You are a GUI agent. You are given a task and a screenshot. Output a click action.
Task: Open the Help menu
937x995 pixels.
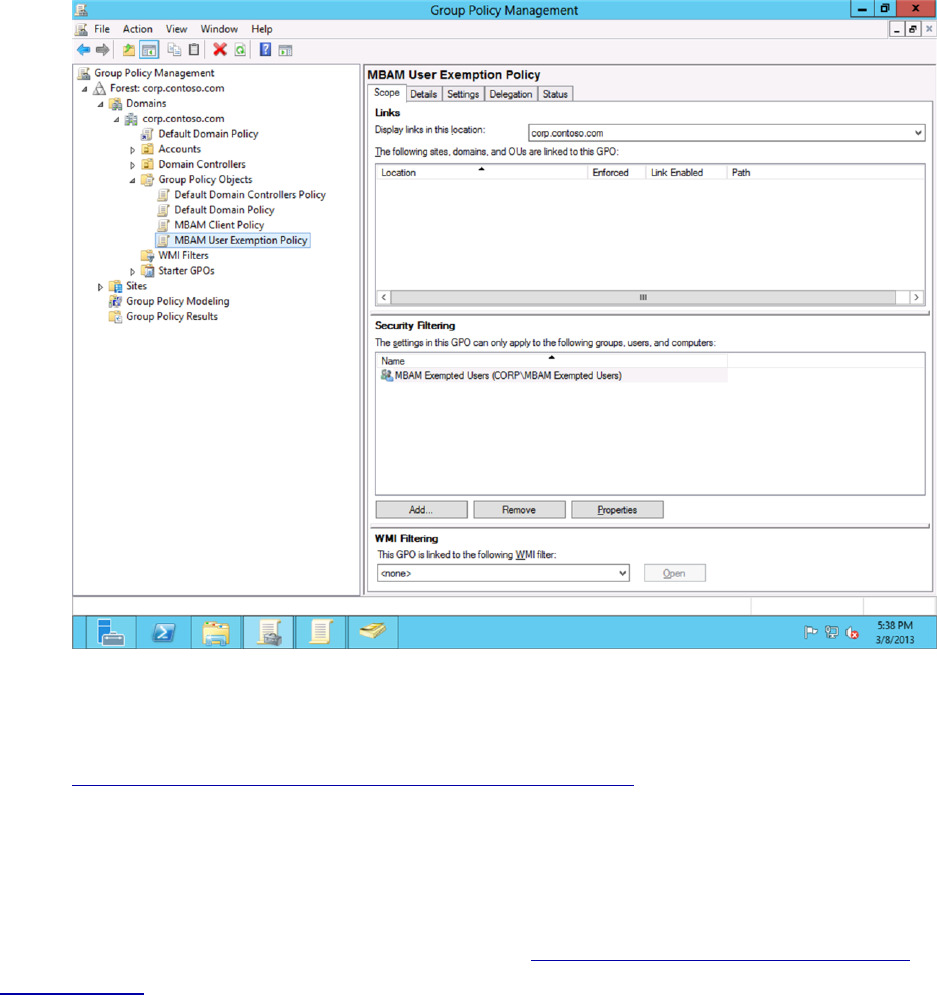click(261, 29)
